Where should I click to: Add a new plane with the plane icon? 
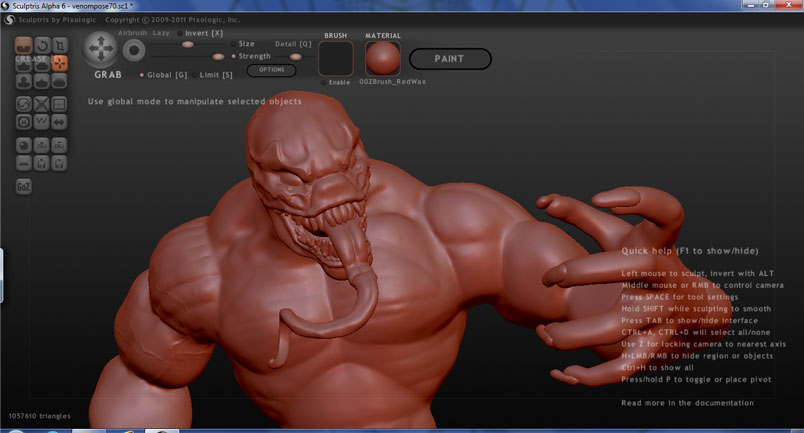click(24, 164)
